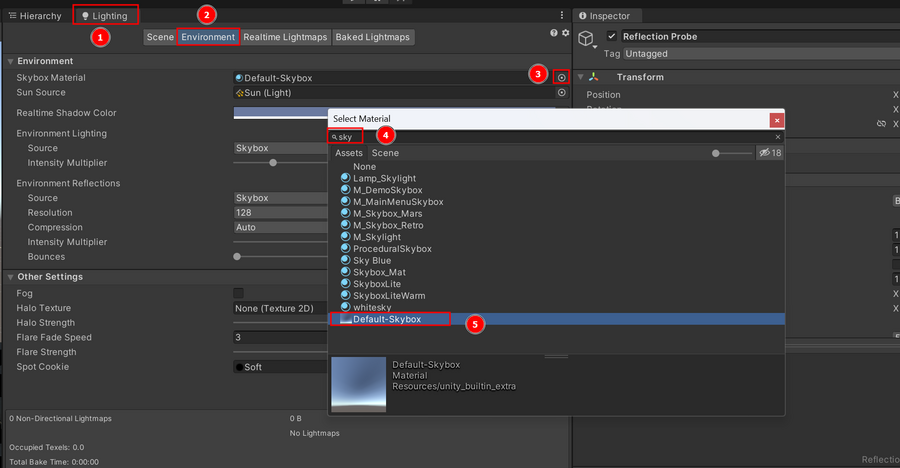
Task: Select the Realtime Lightmaps tab
Action: [285, 37]
